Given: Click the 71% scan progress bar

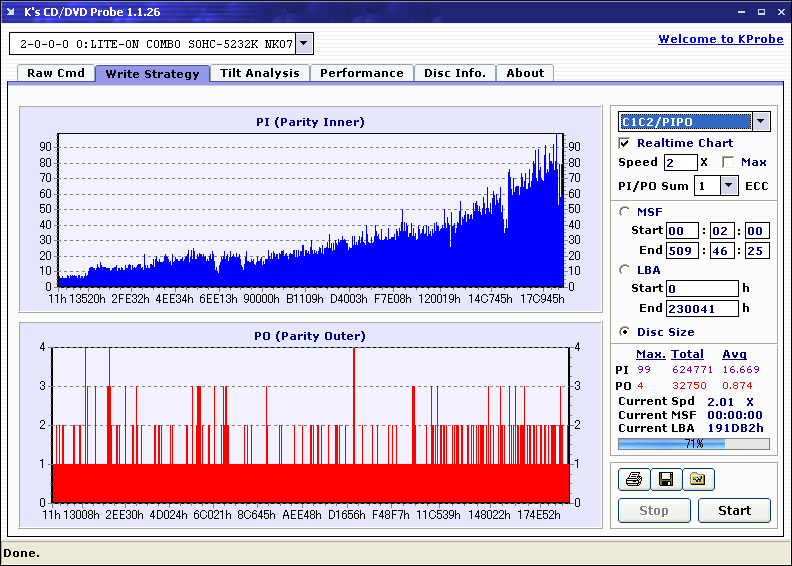Looking at the screenshot, I should point(693,443).
